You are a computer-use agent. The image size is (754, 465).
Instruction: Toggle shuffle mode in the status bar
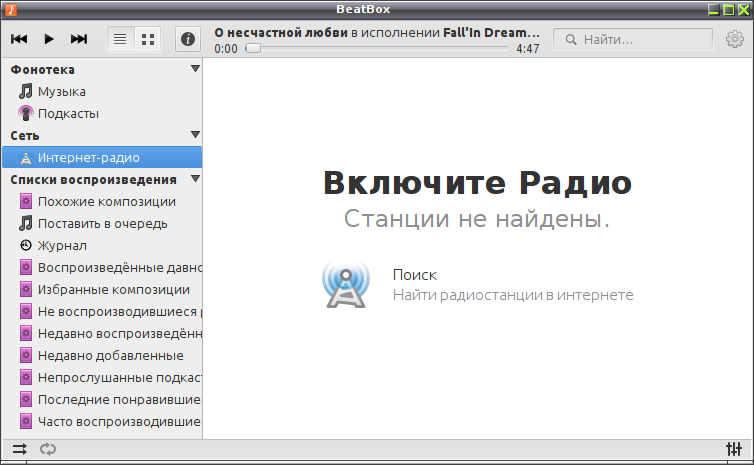[20, 449]
